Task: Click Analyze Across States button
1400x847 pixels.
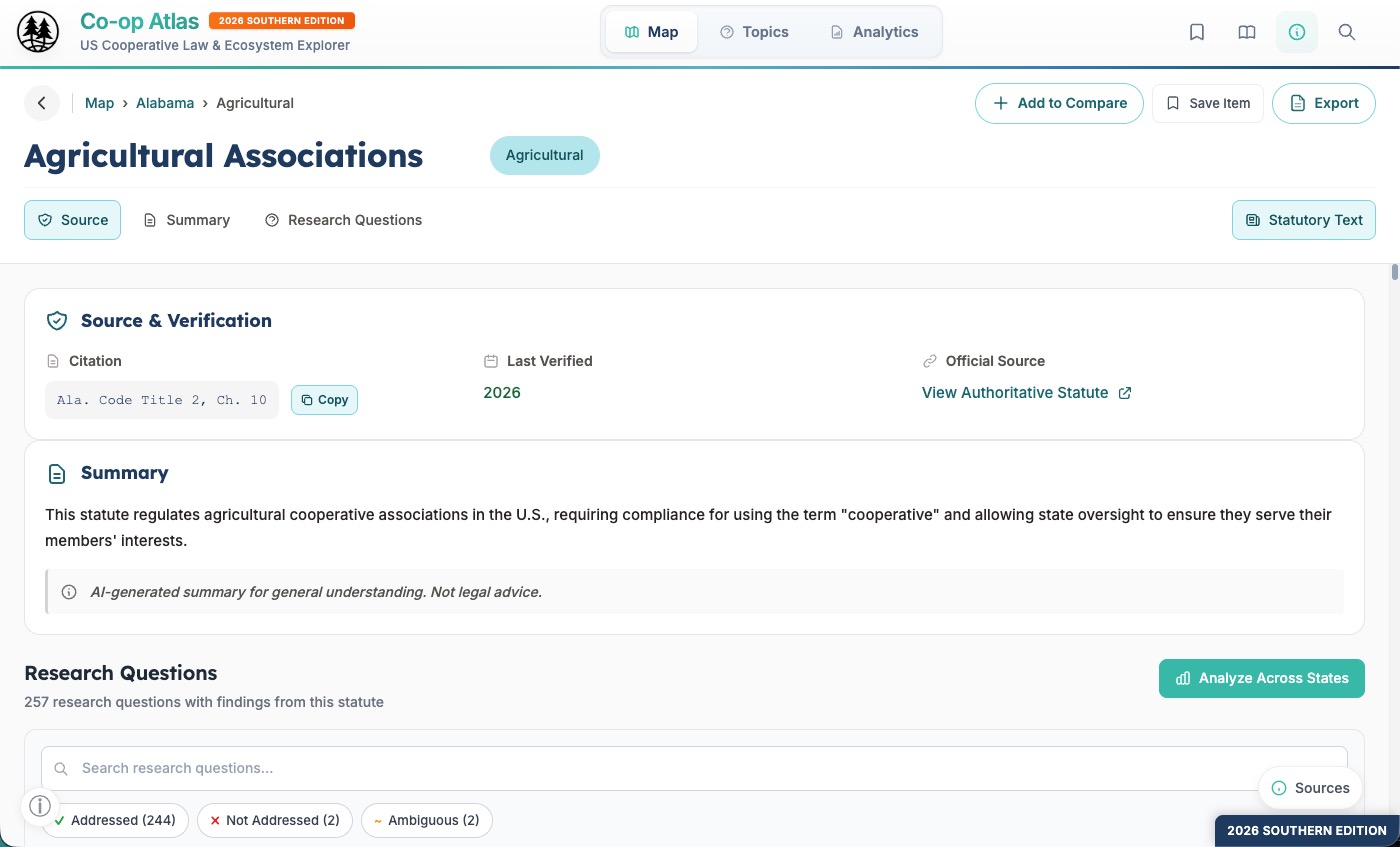Action: pos(1261,678)
